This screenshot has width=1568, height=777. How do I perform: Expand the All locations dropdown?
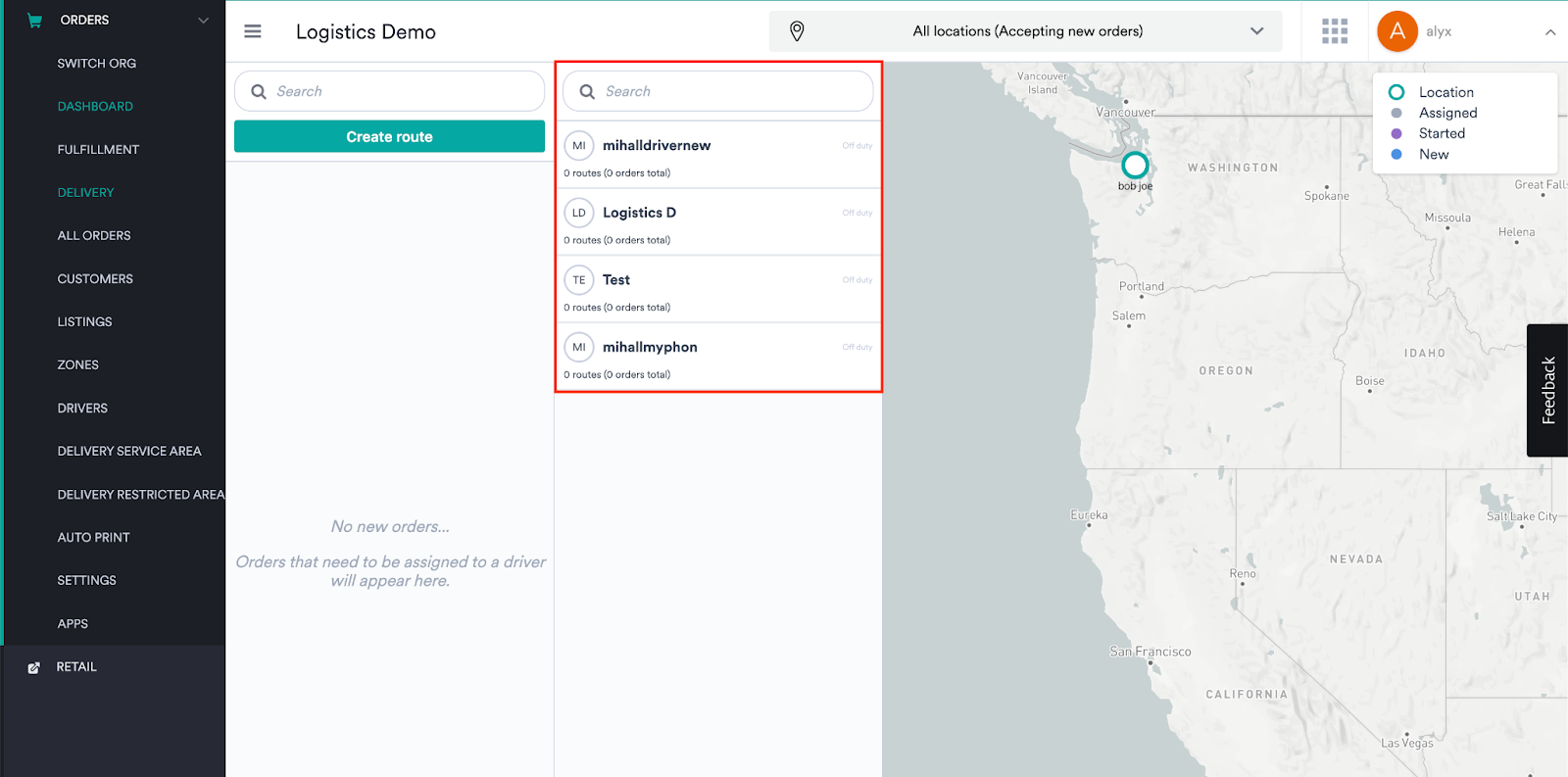point(1256,31)
